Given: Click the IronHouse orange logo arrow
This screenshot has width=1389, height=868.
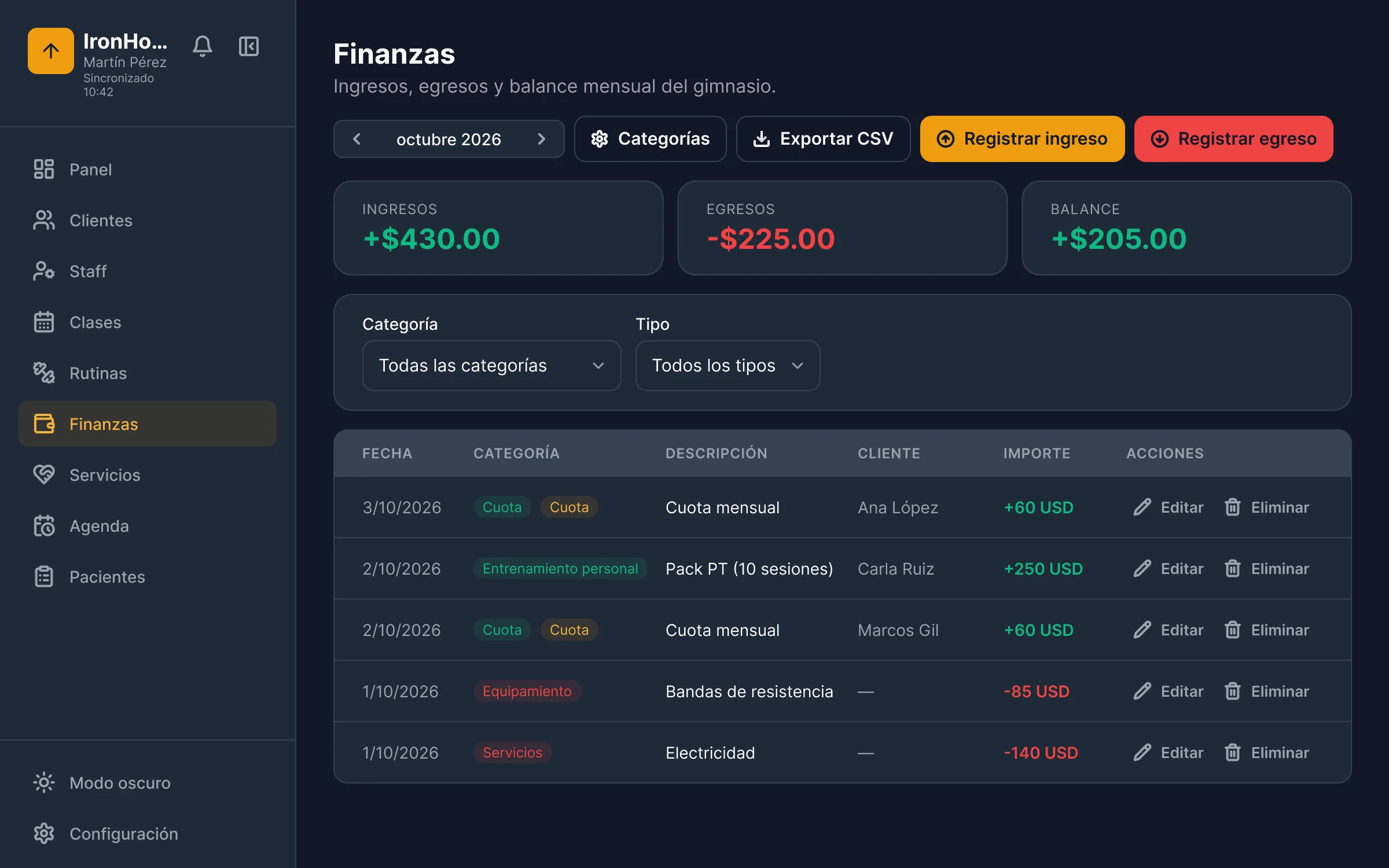Looking at the screenshot, I should (x=51, y=51).
